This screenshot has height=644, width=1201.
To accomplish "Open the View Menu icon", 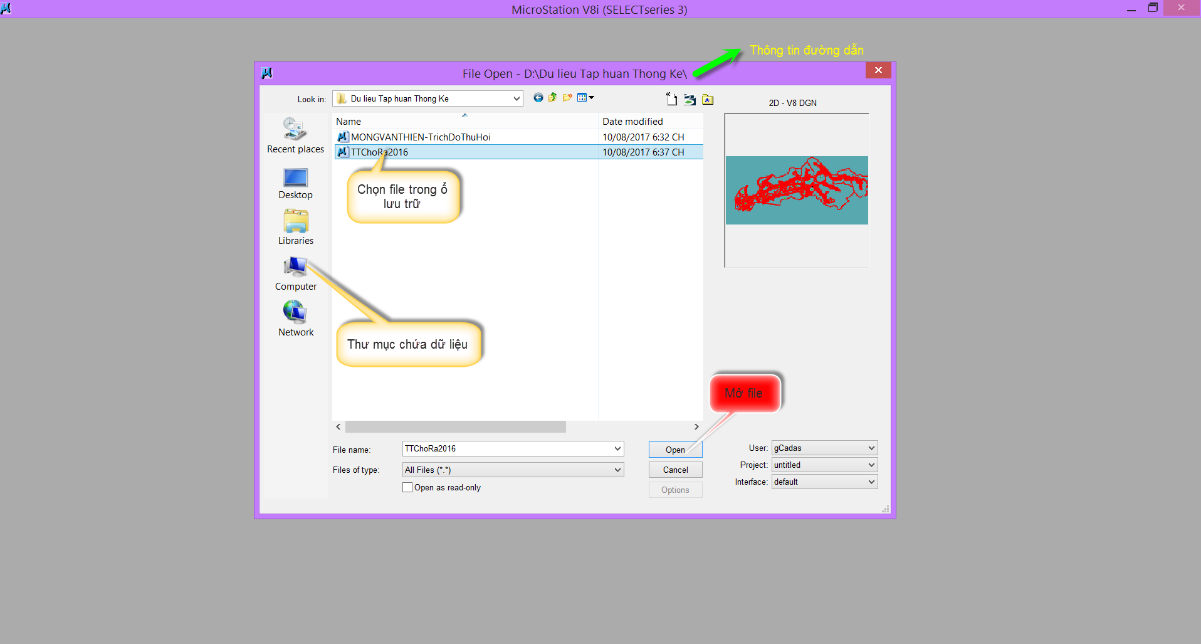I will (x=584, y=98).
